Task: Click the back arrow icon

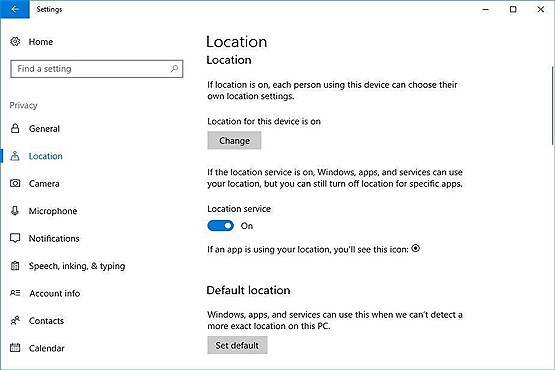Action: point(15,9)
